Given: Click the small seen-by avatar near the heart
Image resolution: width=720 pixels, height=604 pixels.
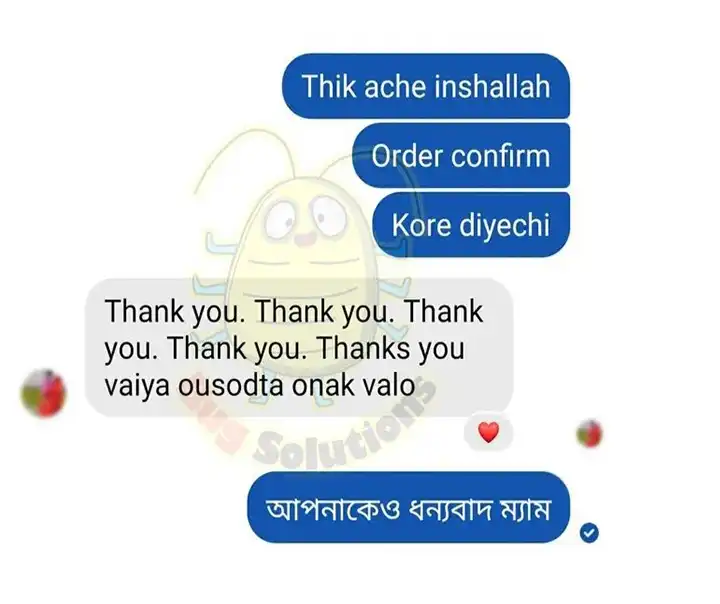Looking at the screenshot, I should tap(590, 434).
